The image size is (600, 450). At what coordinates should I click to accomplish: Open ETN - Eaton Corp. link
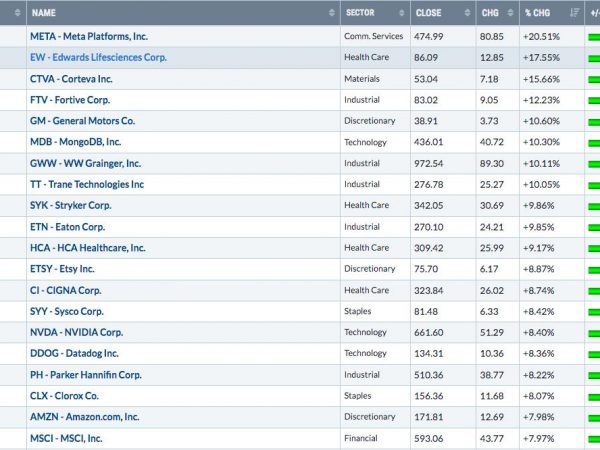pos(67,227)
